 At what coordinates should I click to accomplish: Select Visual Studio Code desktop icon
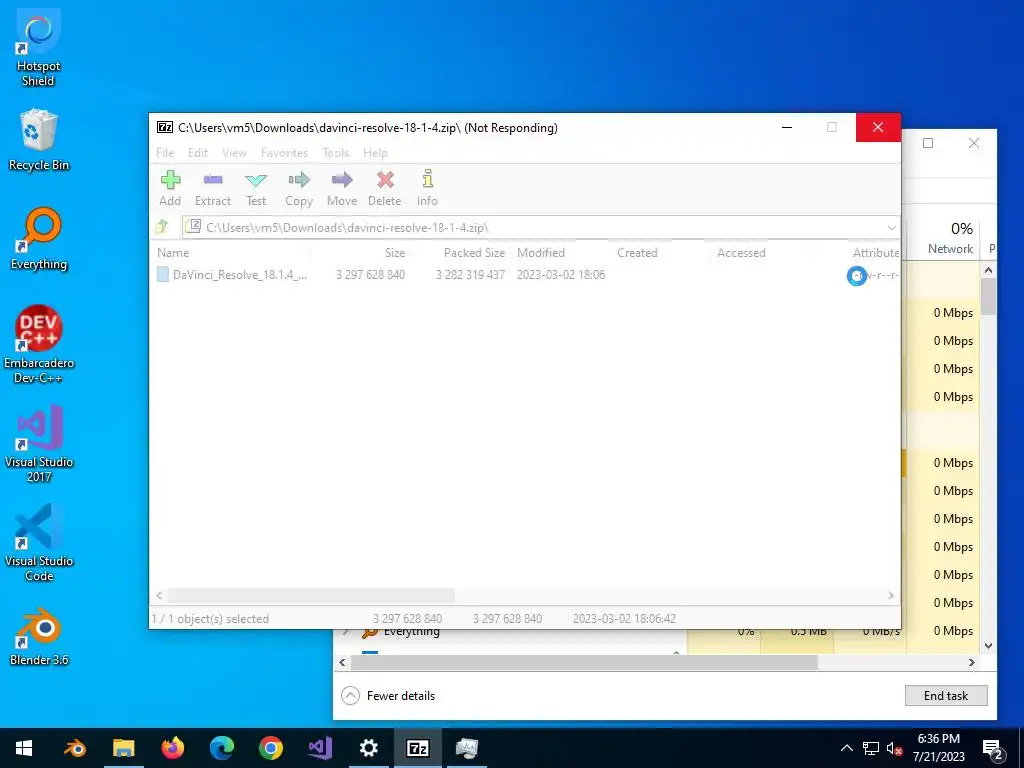pyautogui.click(x=39, y=543)
